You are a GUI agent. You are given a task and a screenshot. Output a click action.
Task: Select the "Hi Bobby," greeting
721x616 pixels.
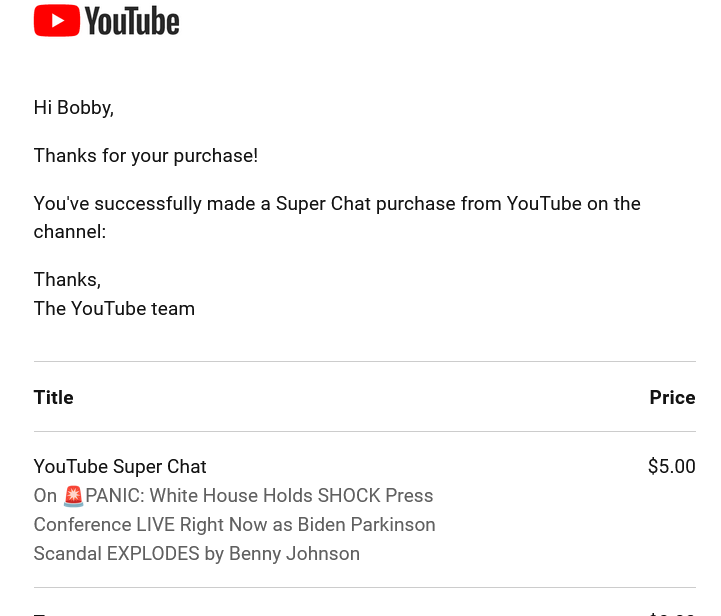pyautogui.click(x=74, y=107)
